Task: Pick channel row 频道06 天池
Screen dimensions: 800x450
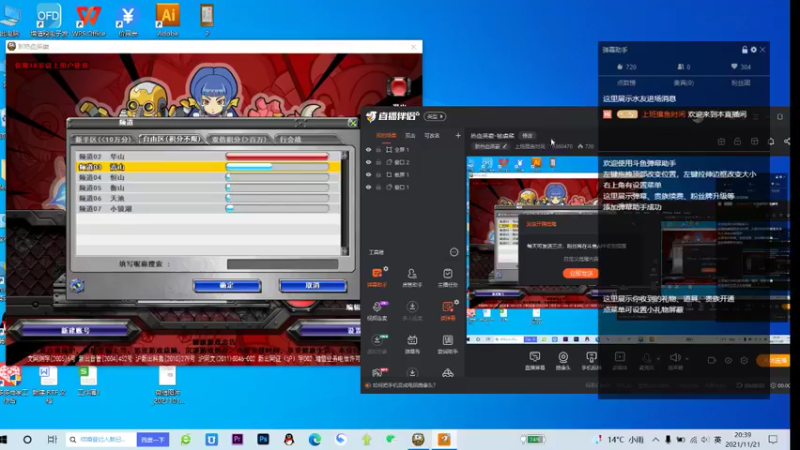Action: pyautogui.click(x=208, y=198)
